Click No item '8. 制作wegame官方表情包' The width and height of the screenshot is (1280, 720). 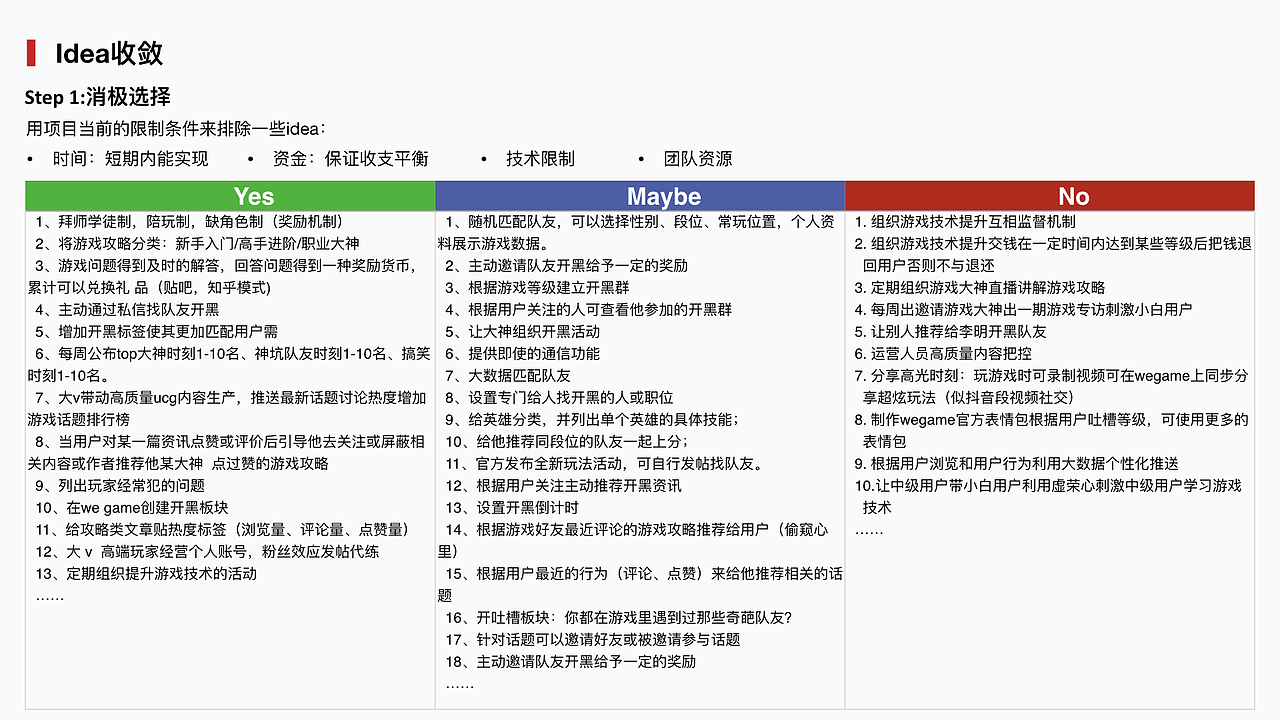click(x=1052, y=431)
